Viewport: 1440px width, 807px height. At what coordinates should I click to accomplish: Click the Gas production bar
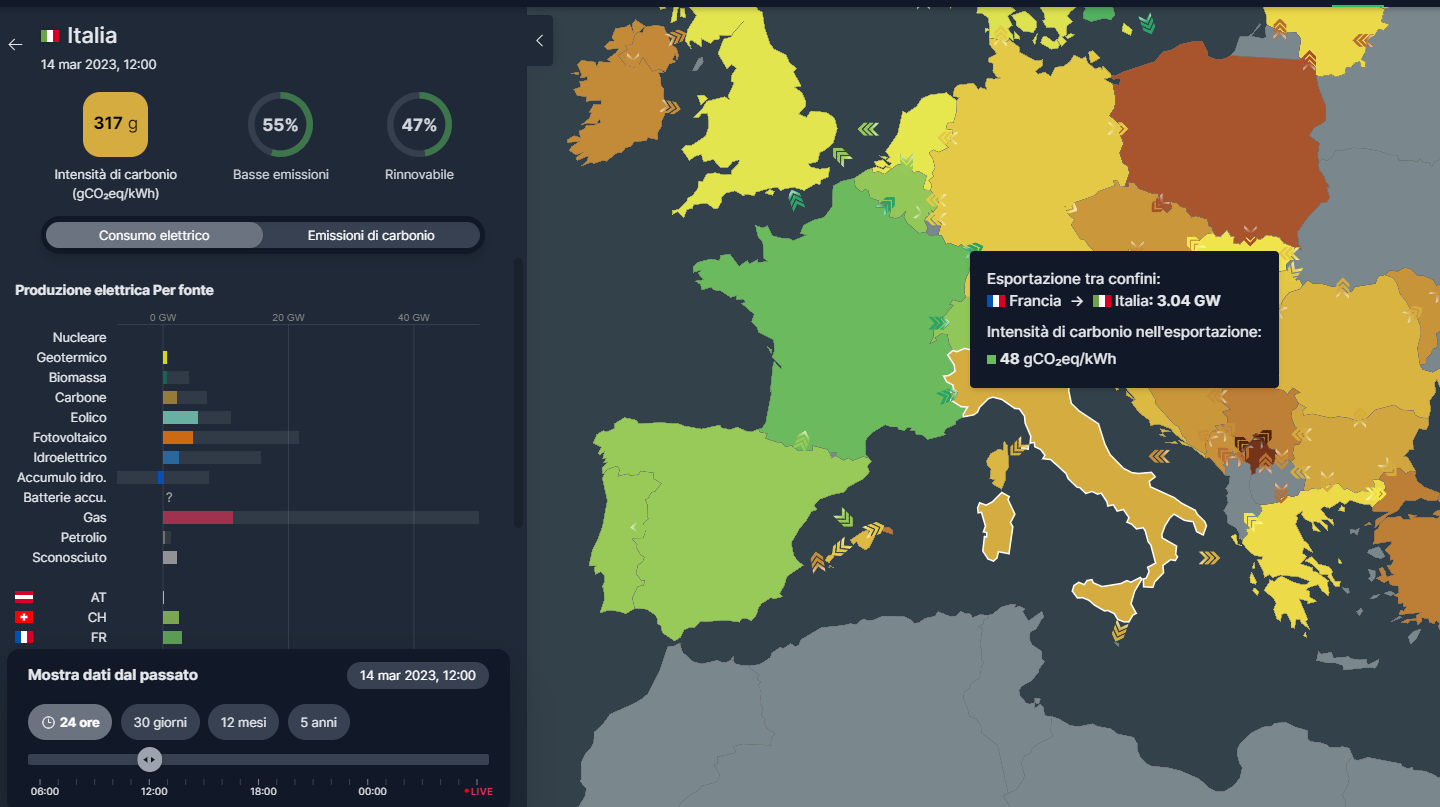198,517
